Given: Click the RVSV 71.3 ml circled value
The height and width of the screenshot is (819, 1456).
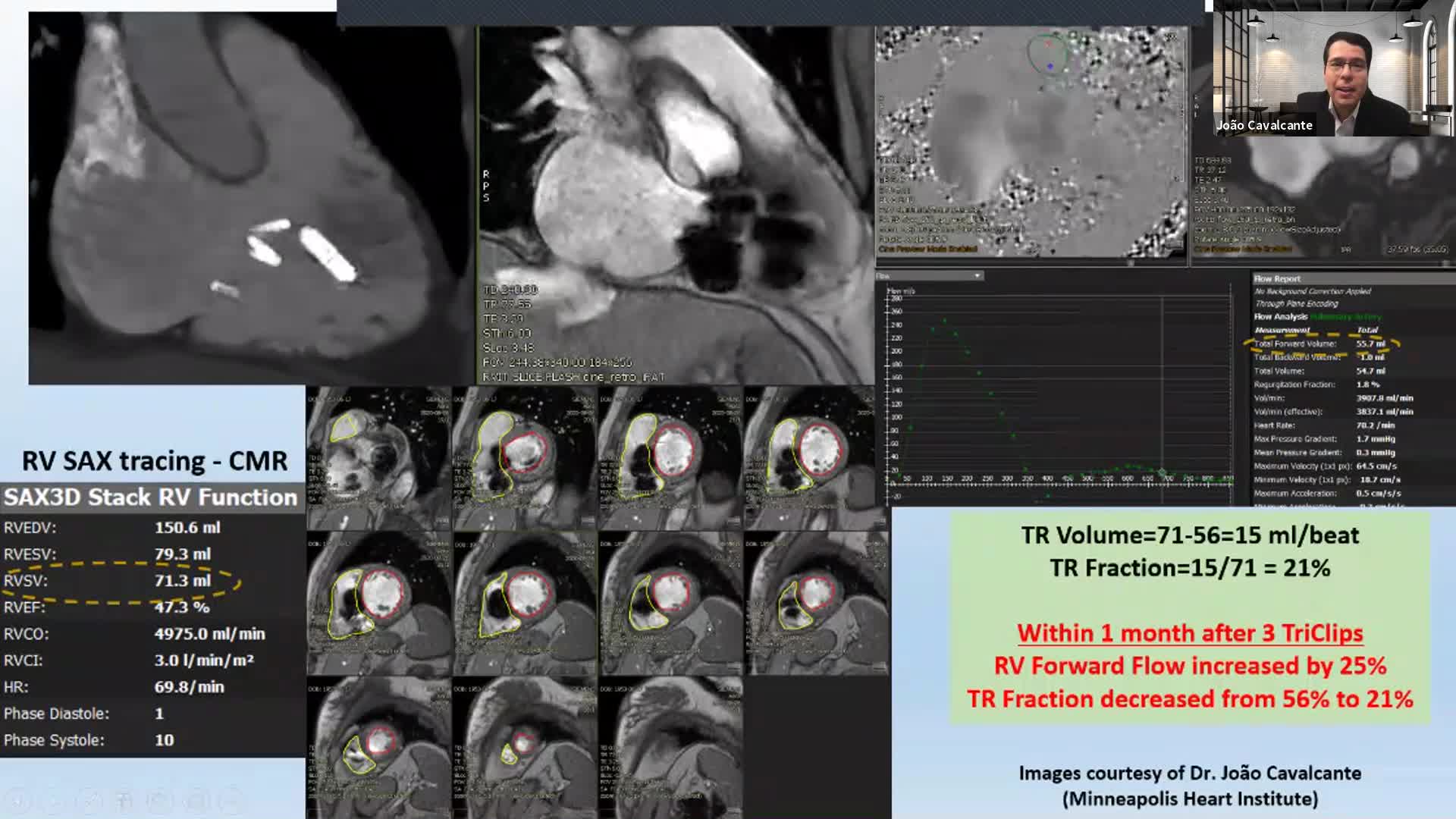Looking at the screenshot, I should pos(182,581).
